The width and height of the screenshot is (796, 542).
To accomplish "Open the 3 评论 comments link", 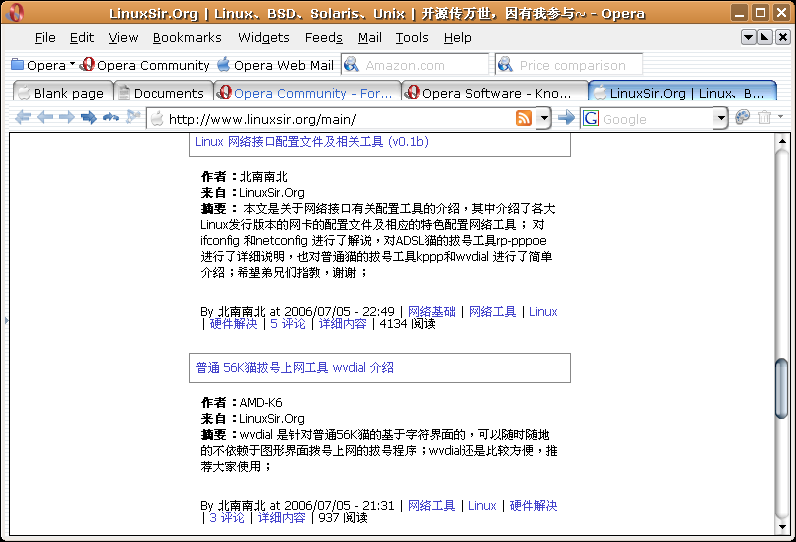I will pyautogui.click(x=227, y=518).
